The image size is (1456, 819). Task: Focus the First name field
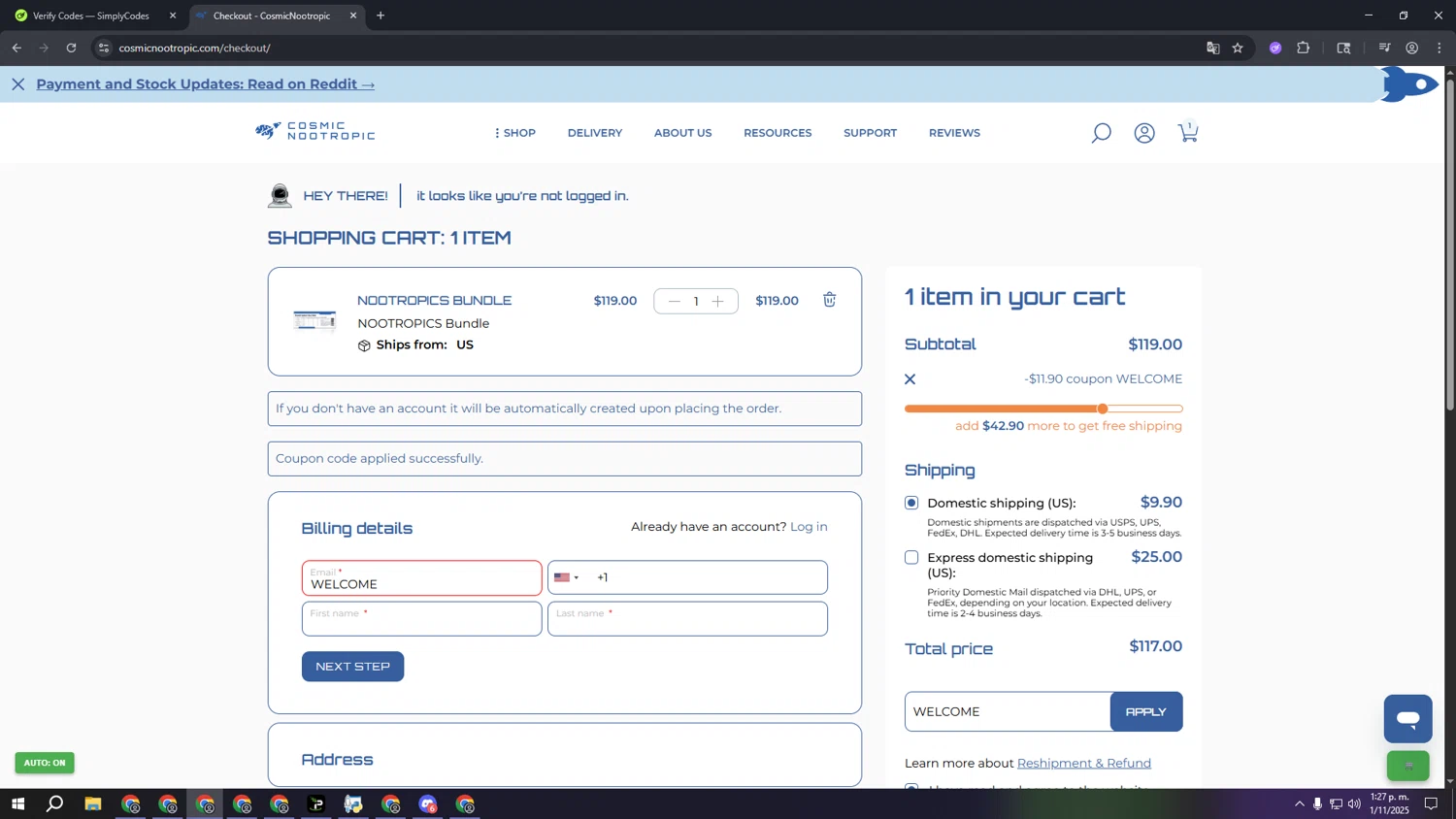[421, 619]
